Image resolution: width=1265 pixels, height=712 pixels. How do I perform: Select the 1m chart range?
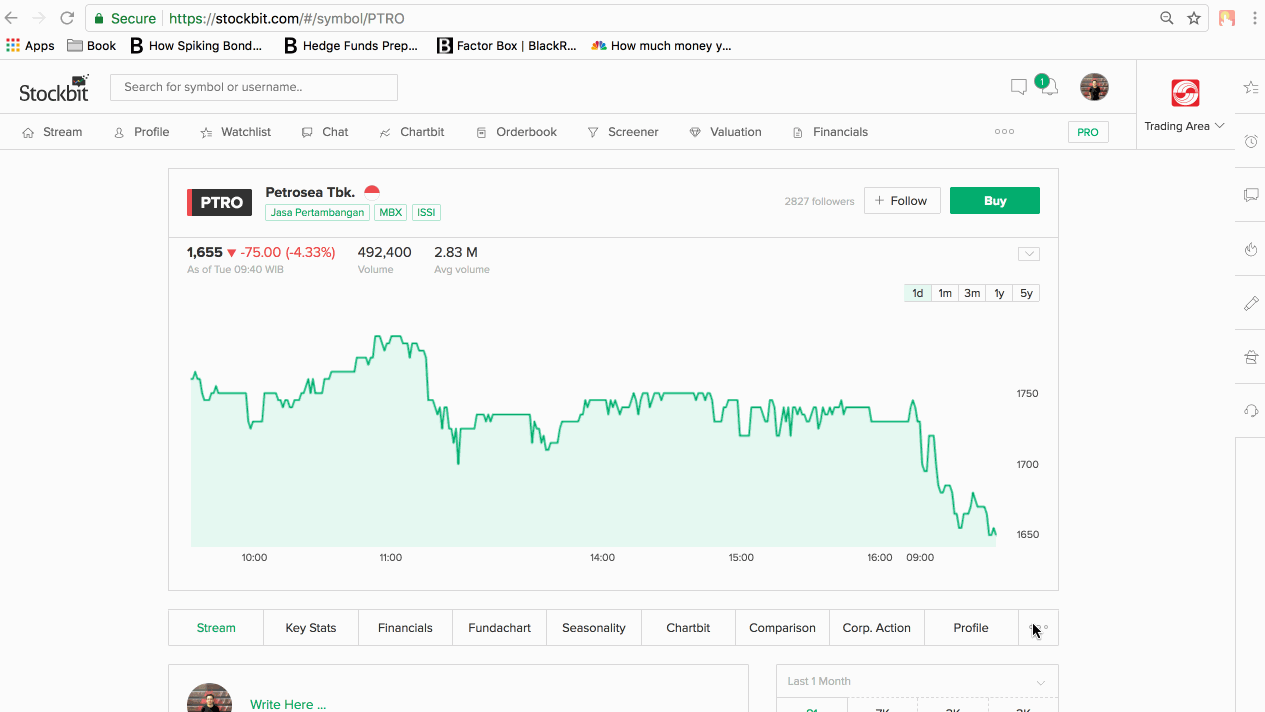945,293
